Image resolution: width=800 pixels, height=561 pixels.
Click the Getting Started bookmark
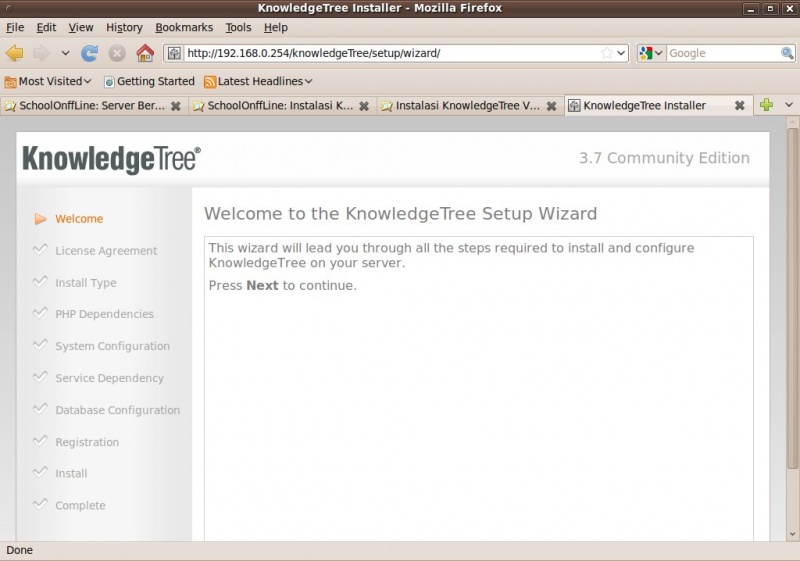point(149,81)
